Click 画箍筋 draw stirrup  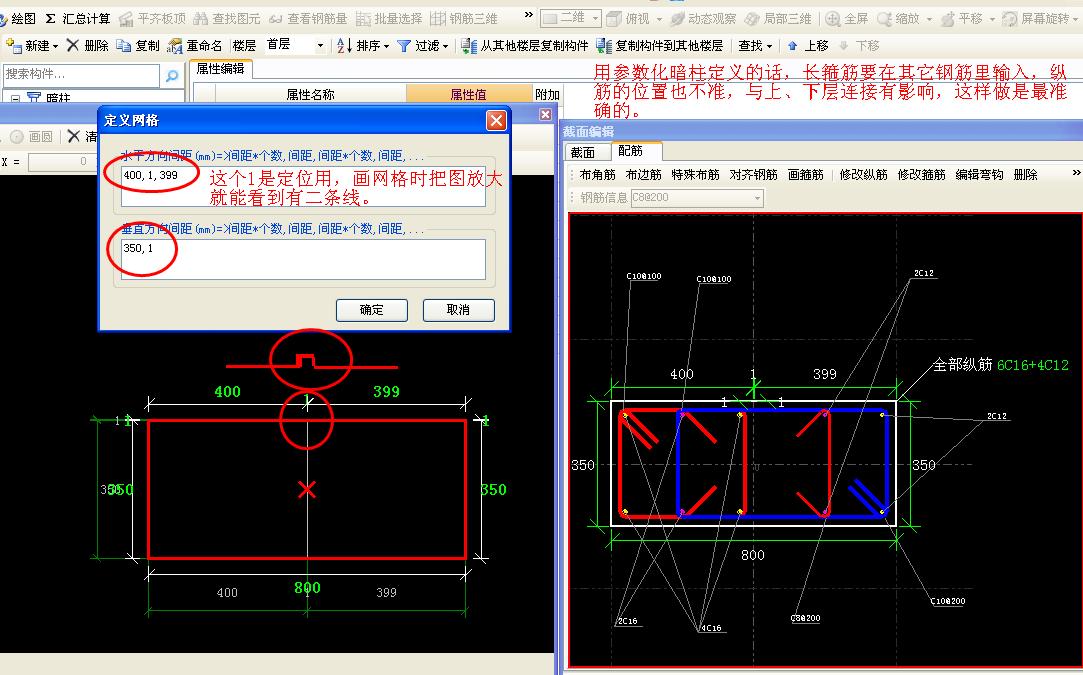[x=805, y=175]
